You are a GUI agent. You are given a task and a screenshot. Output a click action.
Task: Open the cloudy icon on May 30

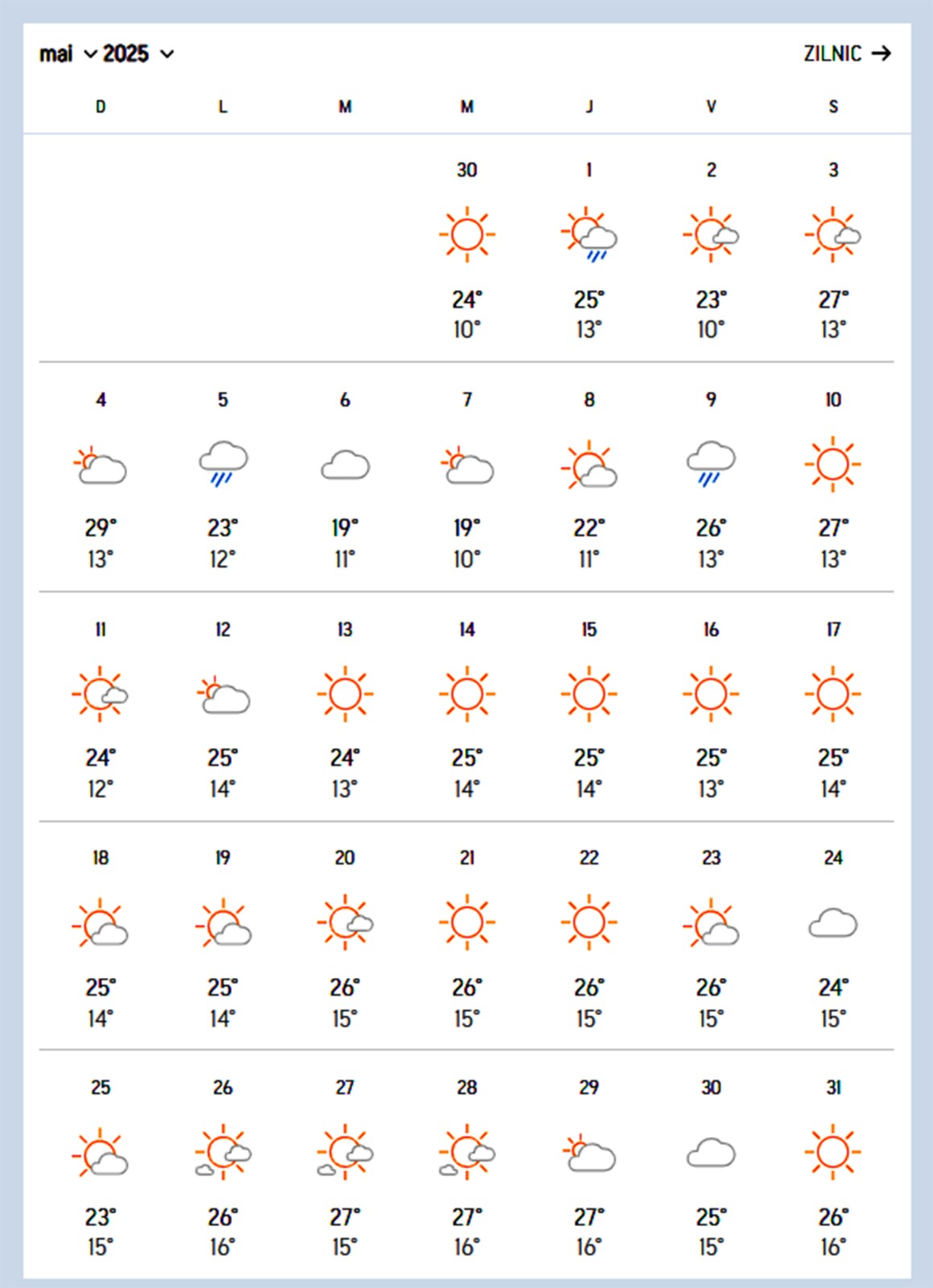point(711,1153)
